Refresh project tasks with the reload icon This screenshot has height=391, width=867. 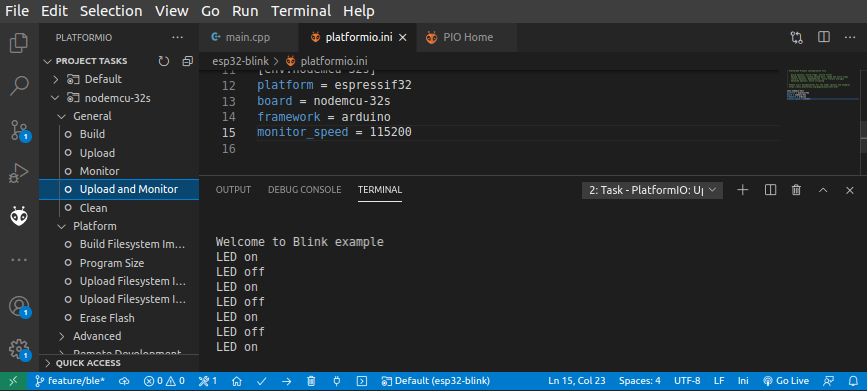[164, 61]
